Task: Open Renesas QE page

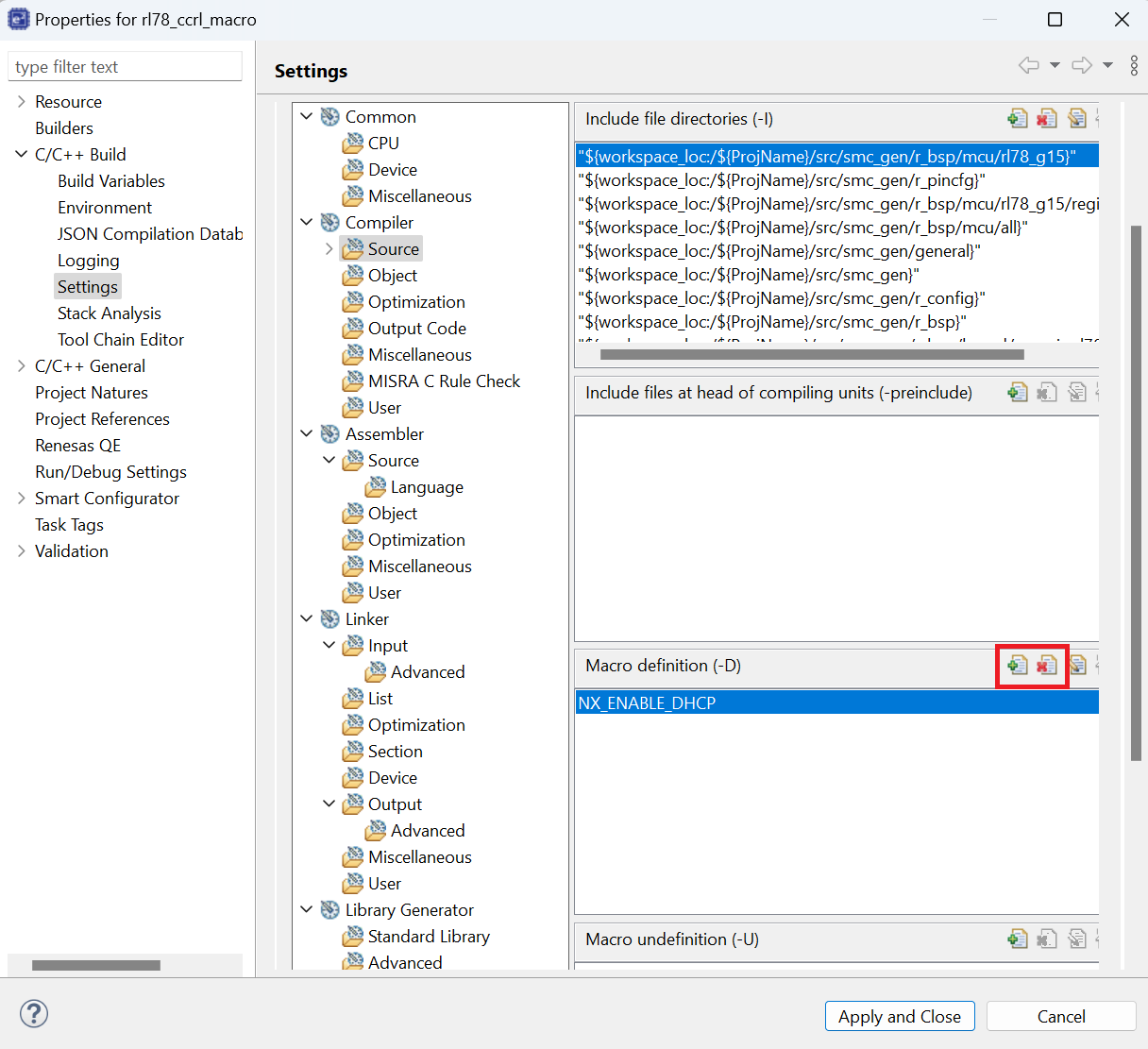Action: coord(78,446)
